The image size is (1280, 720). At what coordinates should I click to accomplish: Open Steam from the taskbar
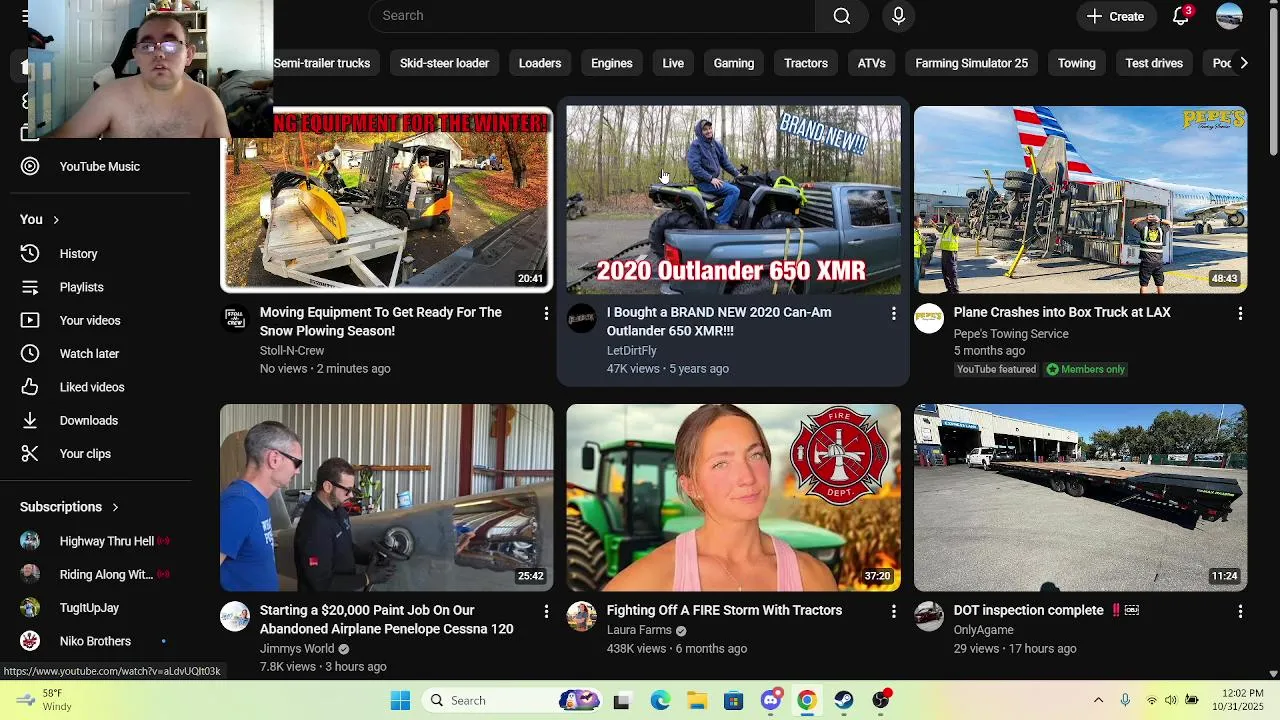coord(843,700)
